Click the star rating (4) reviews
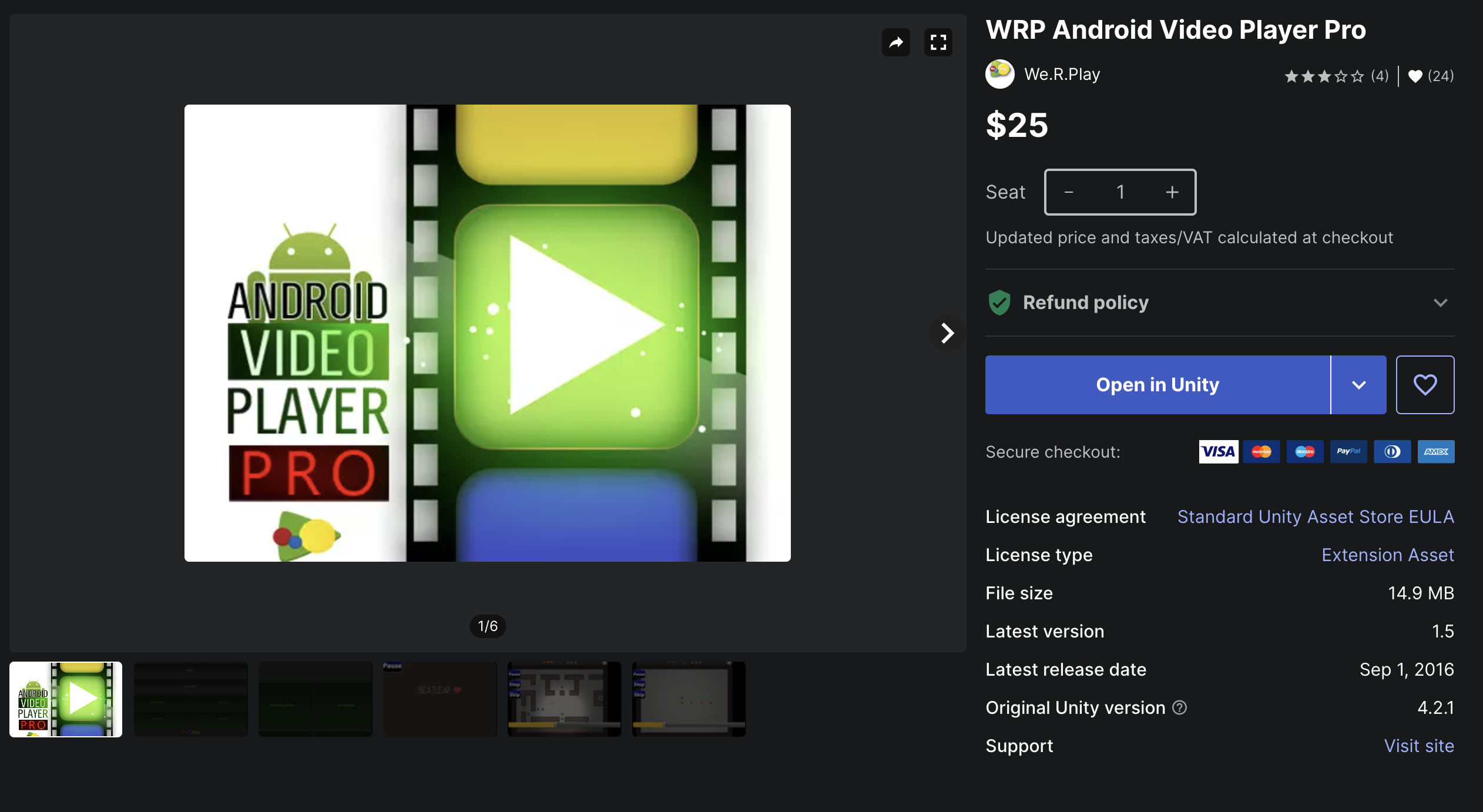This screenshot has height=812, width=1483. click(x=1336, y=76)
